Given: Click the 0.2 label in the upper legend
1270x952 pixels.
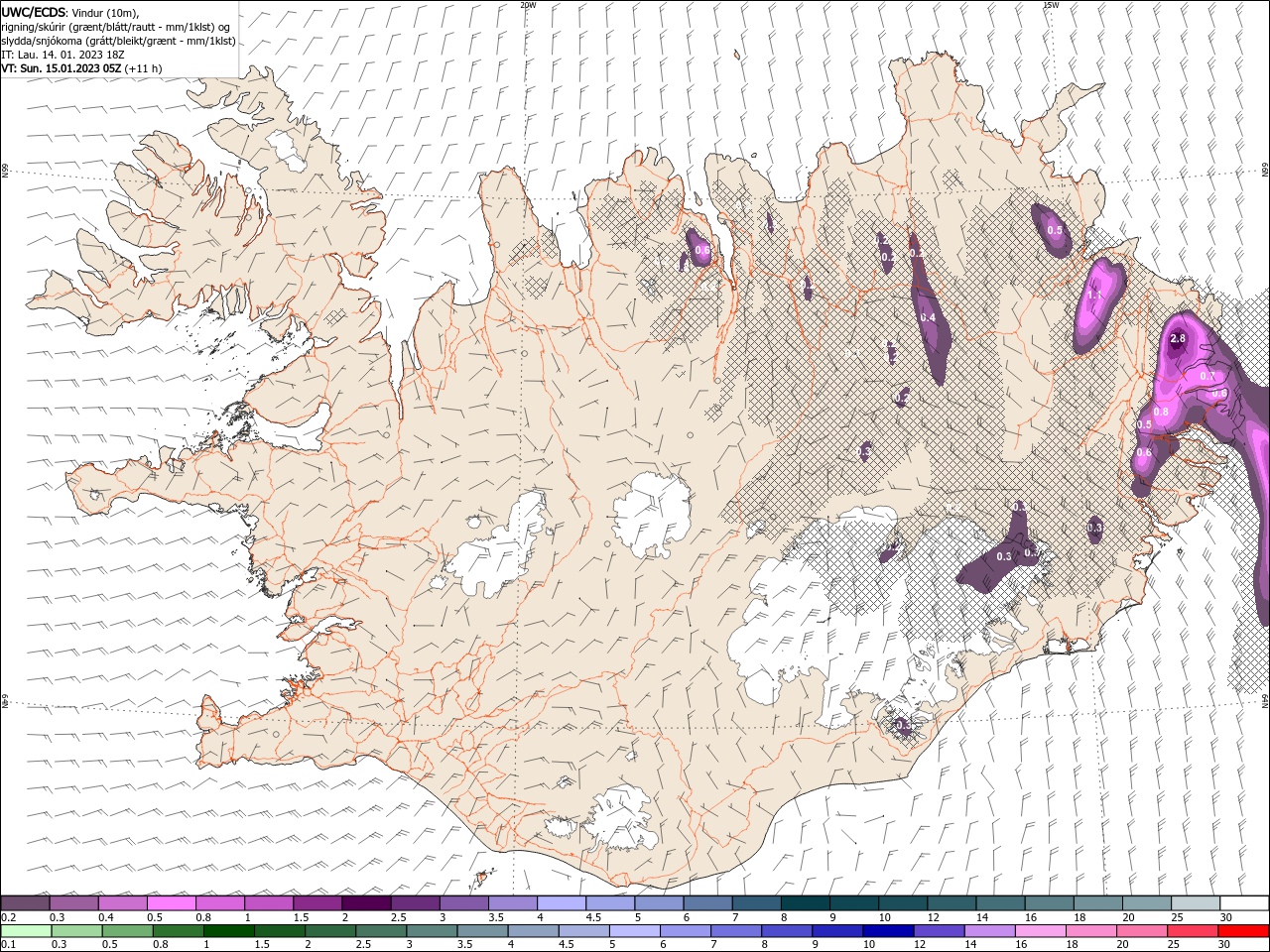Looking at the screenshot, I should point(7,917).
